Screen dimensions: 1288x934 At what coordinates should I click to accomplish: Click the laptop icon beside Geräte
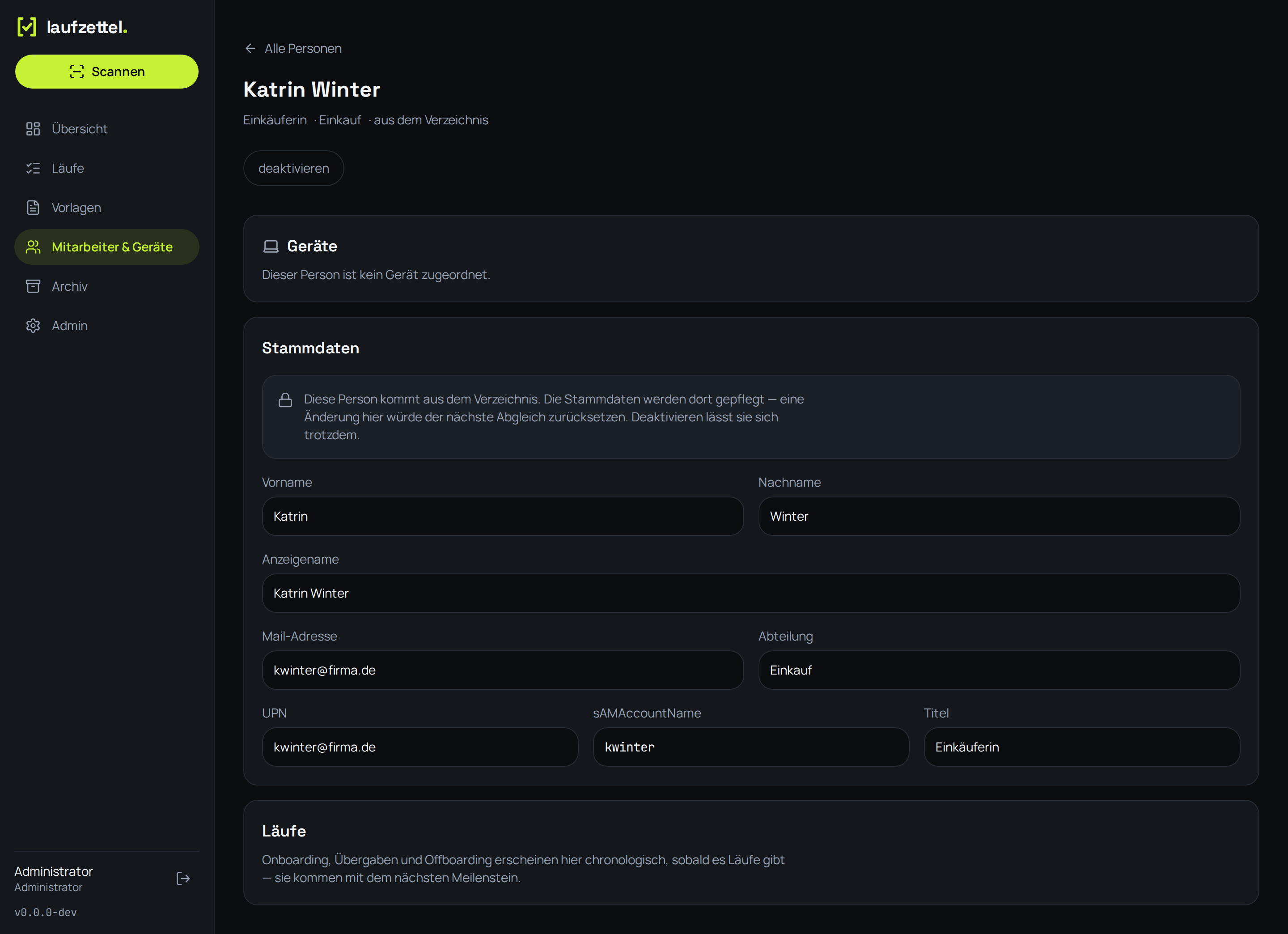click(271, 246)
